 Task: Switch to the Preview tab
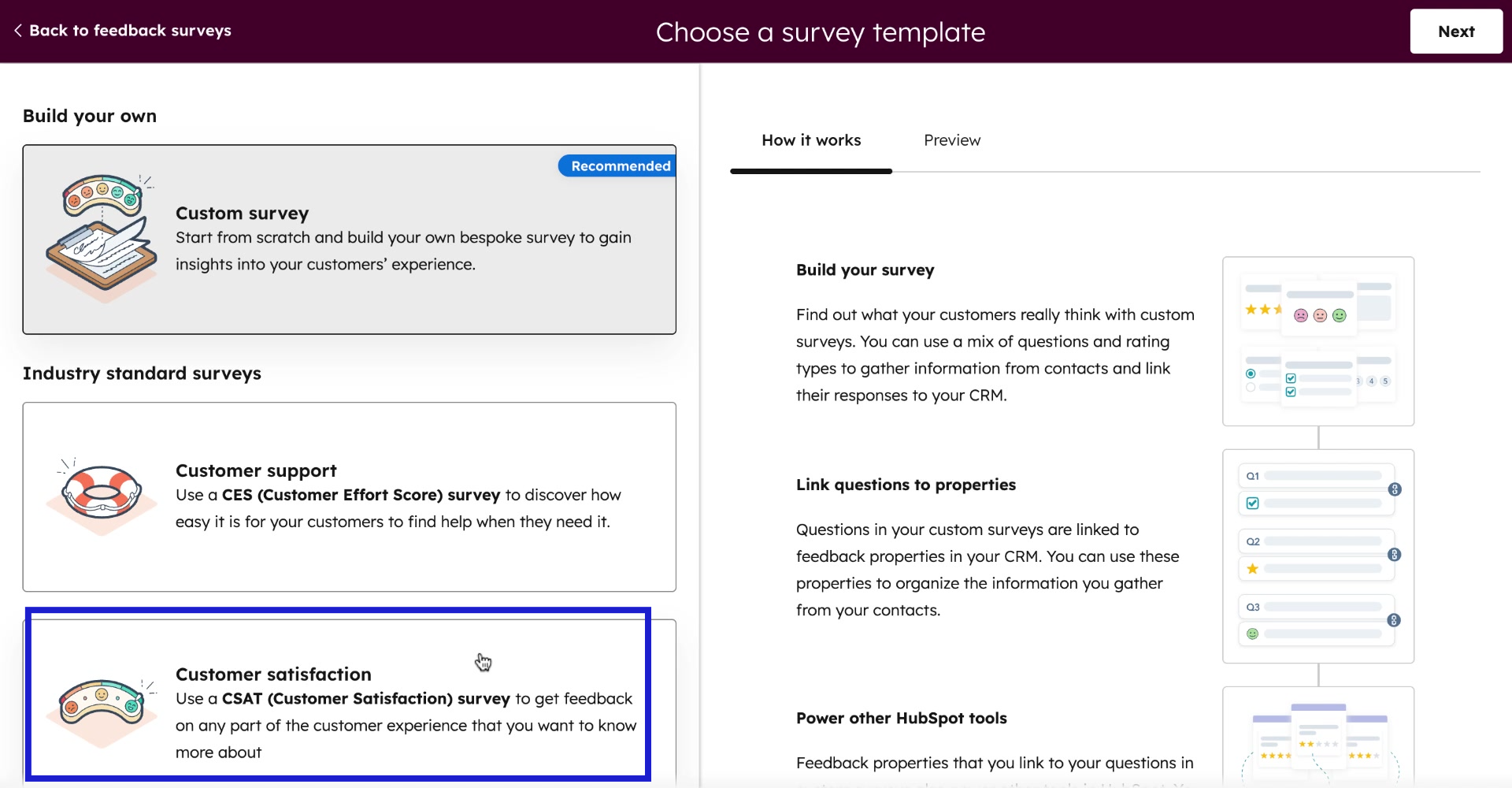(x=952, y=140)
